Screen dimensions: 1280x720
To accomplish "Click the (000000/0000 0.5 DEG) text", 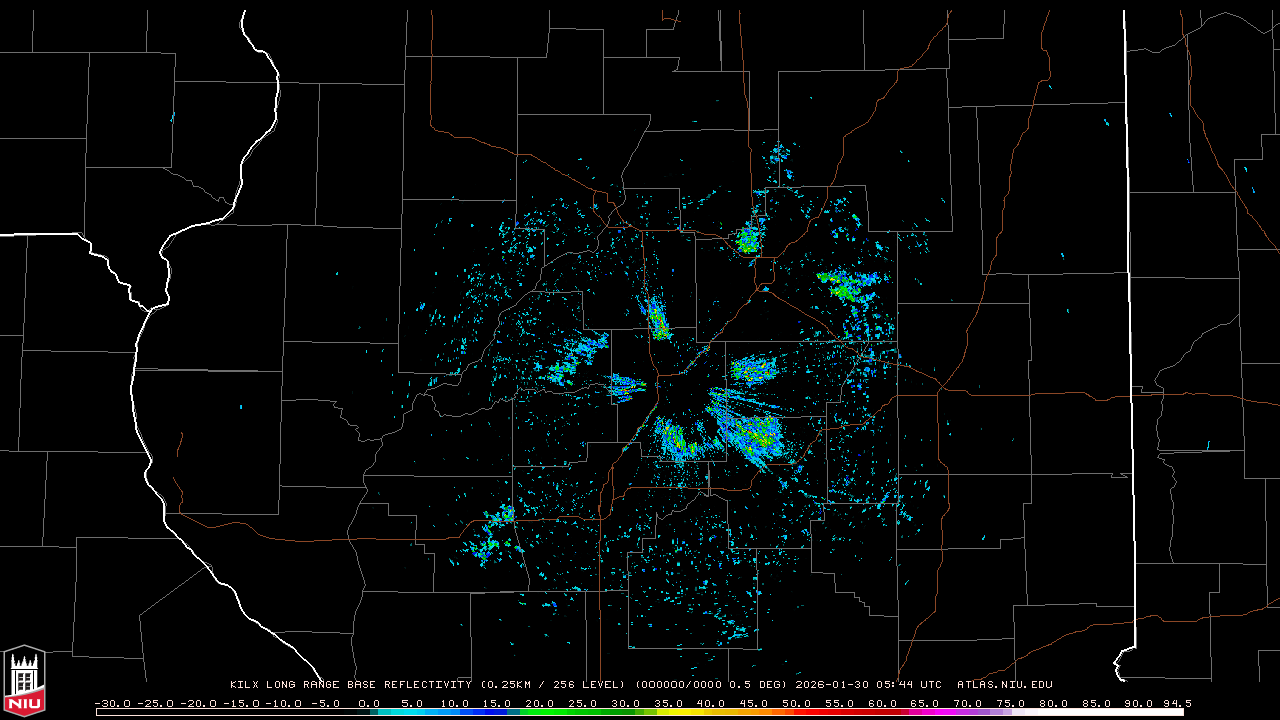I will 711,685.
